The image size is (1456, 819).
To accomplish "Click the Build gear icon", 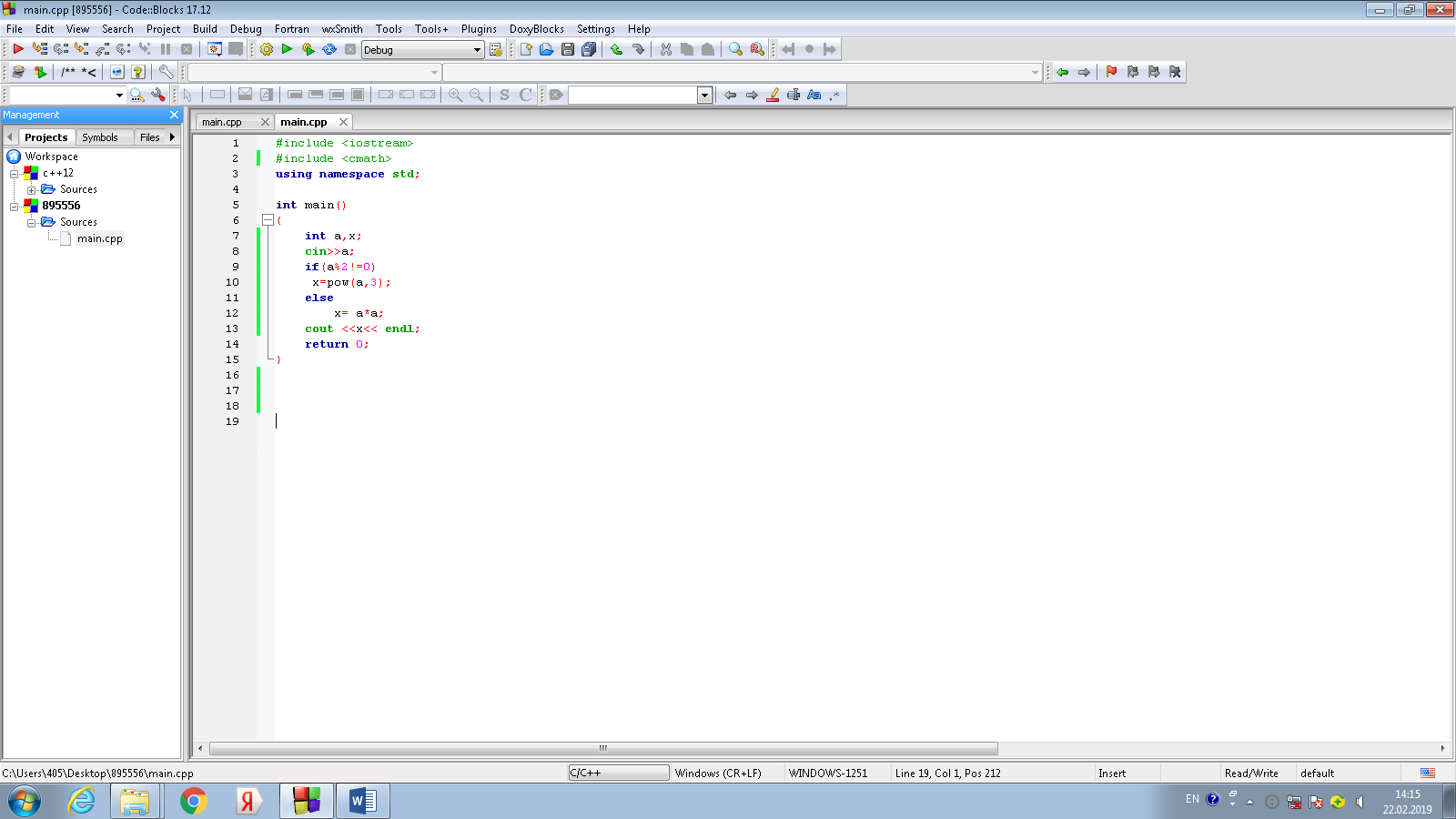I will [x=266, y=49].
